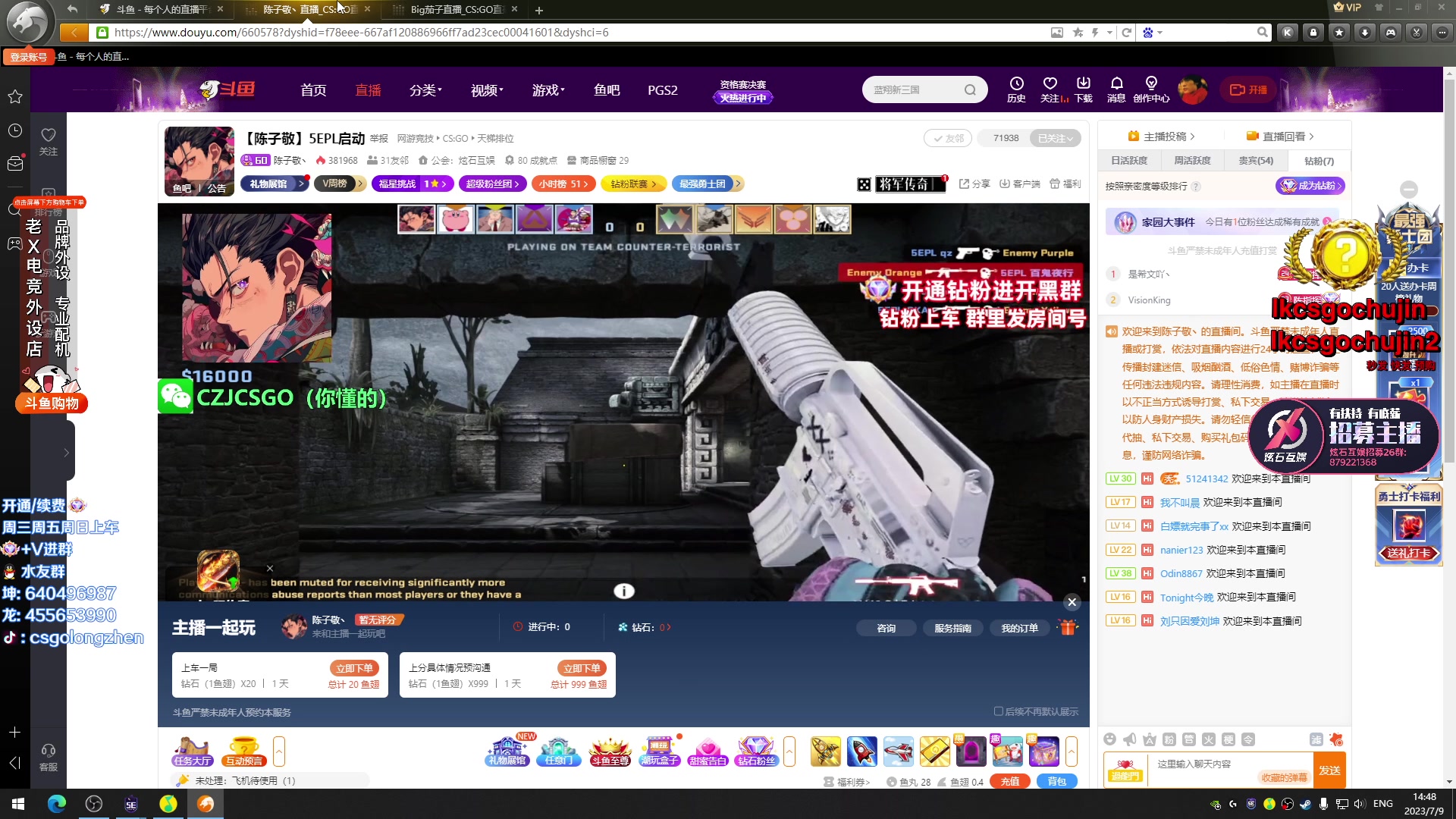Expand the 直播回看 section
The width and height of the screenshot is (1456, 819).
[x=1280, y=136]
